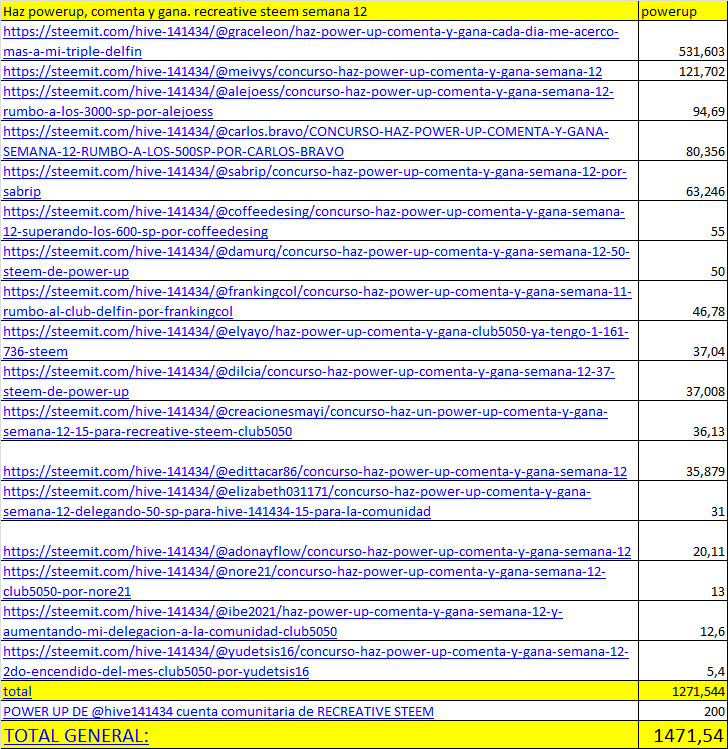Open the @elyayo club5050 post link

click(316, 342)
